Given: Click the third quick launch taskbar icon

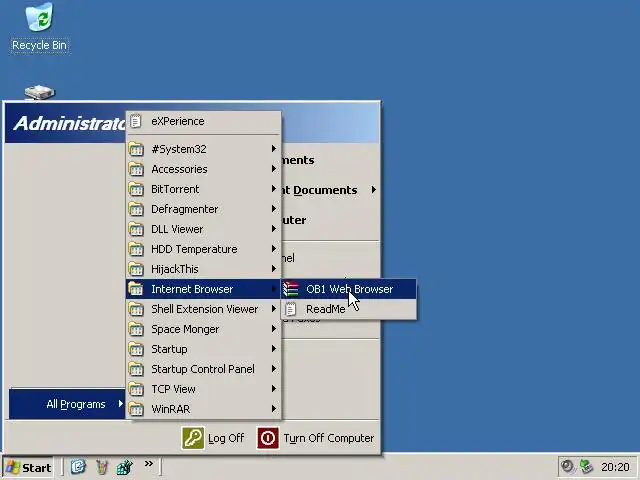Looking at the screenshot, I should point(124,467).
